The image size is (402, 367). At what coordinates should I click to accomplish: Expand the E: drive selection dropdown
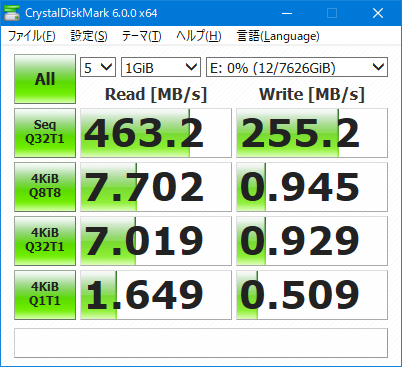tap(297, 67)
